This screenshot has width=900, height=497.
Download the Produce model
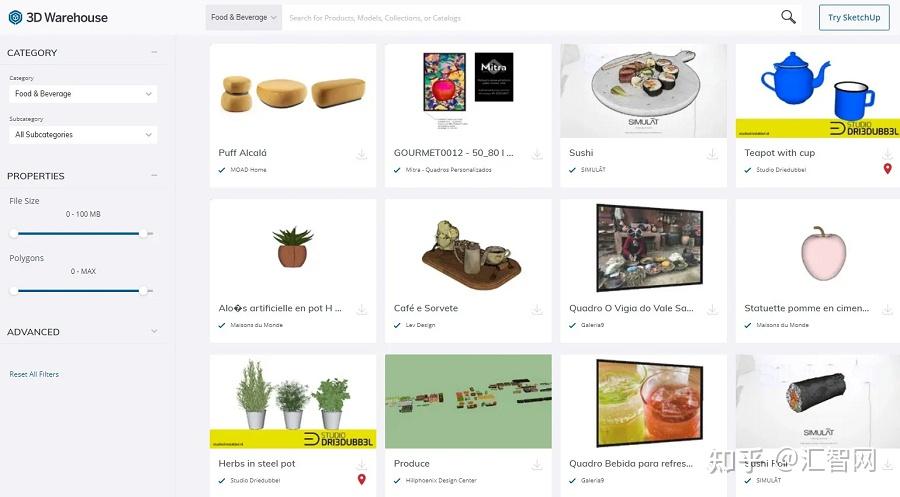tap(537, 464)
